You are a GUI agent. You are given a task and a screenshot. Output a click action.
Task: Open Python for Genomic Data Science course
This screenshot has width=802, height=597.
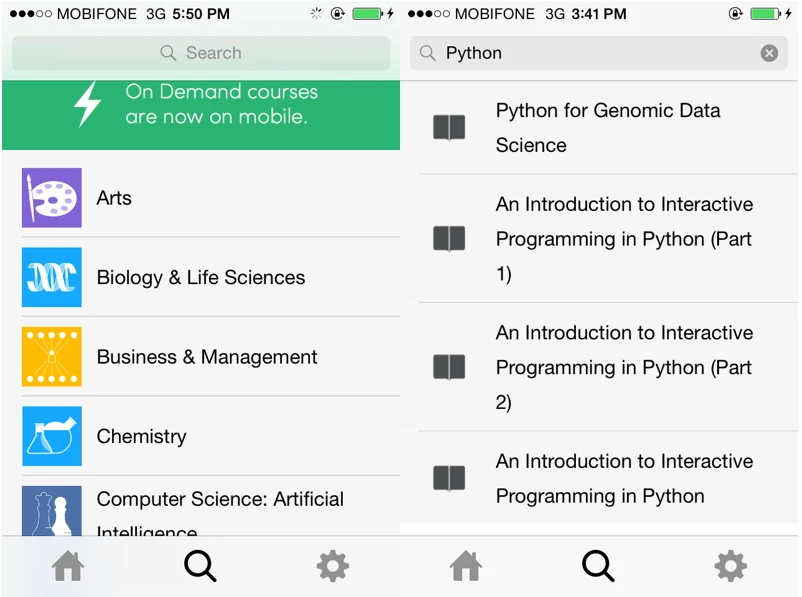point(608,128)
